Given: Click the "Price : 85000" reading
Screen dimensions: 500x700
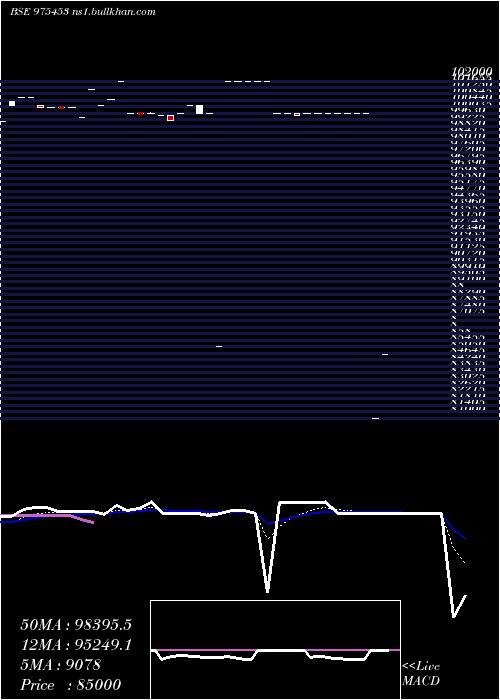Looking at the screenshot, I should click(x=71, y=685).
